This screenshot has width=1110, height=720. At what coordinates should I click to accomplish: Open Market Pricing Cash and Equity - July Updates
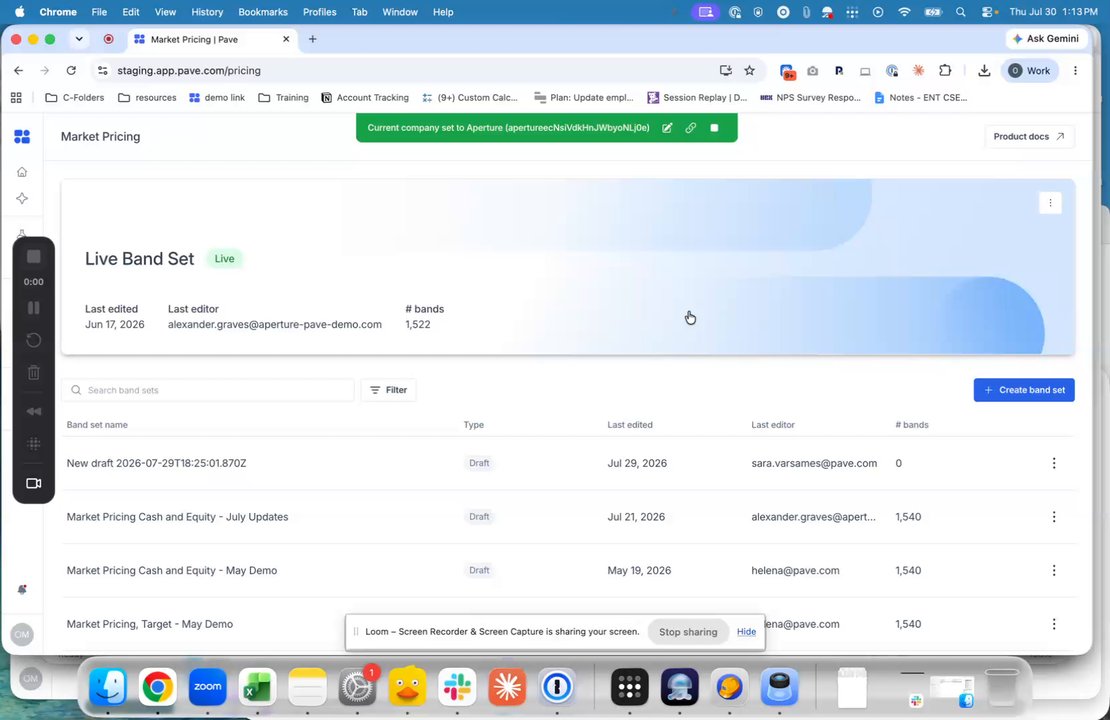pyautogui.click(x=177, y=517)
